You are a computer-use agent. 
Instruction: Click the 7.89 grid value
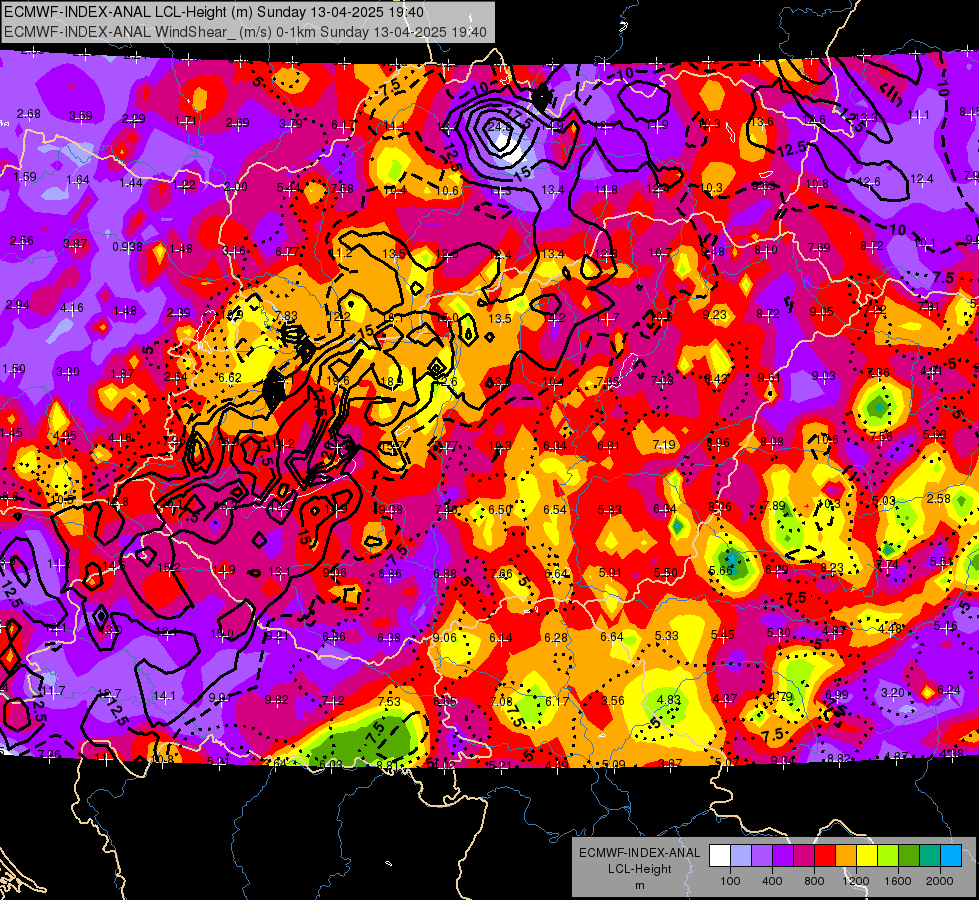[774, 505]
